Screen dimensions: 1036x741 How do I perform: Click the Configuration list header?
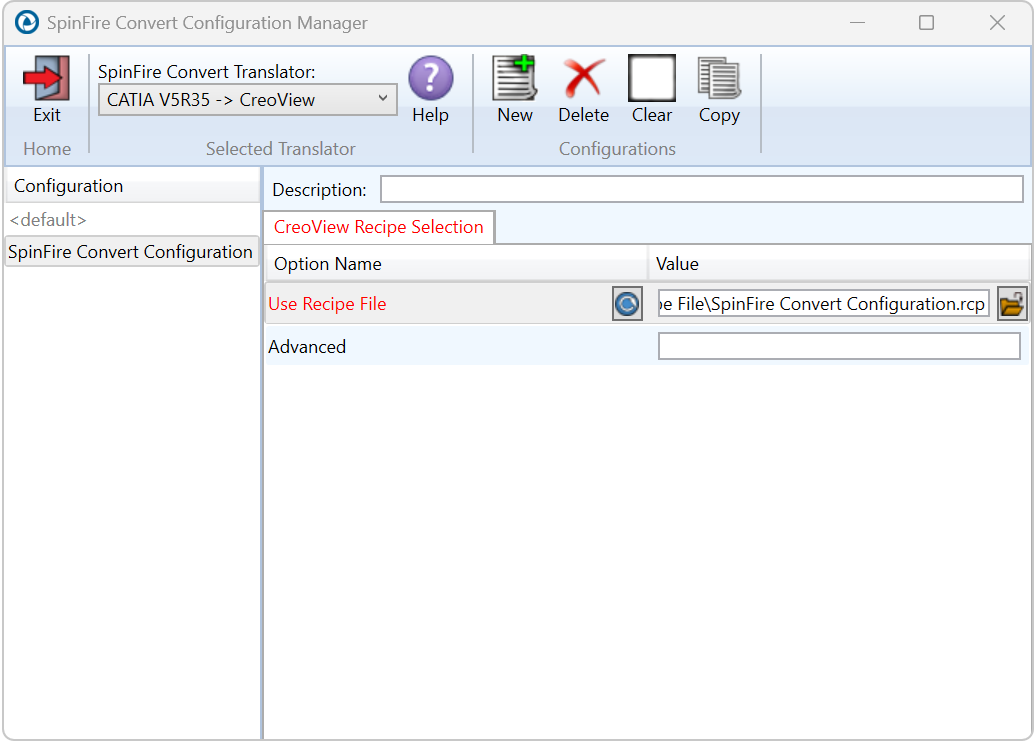(x=132, y=186)
